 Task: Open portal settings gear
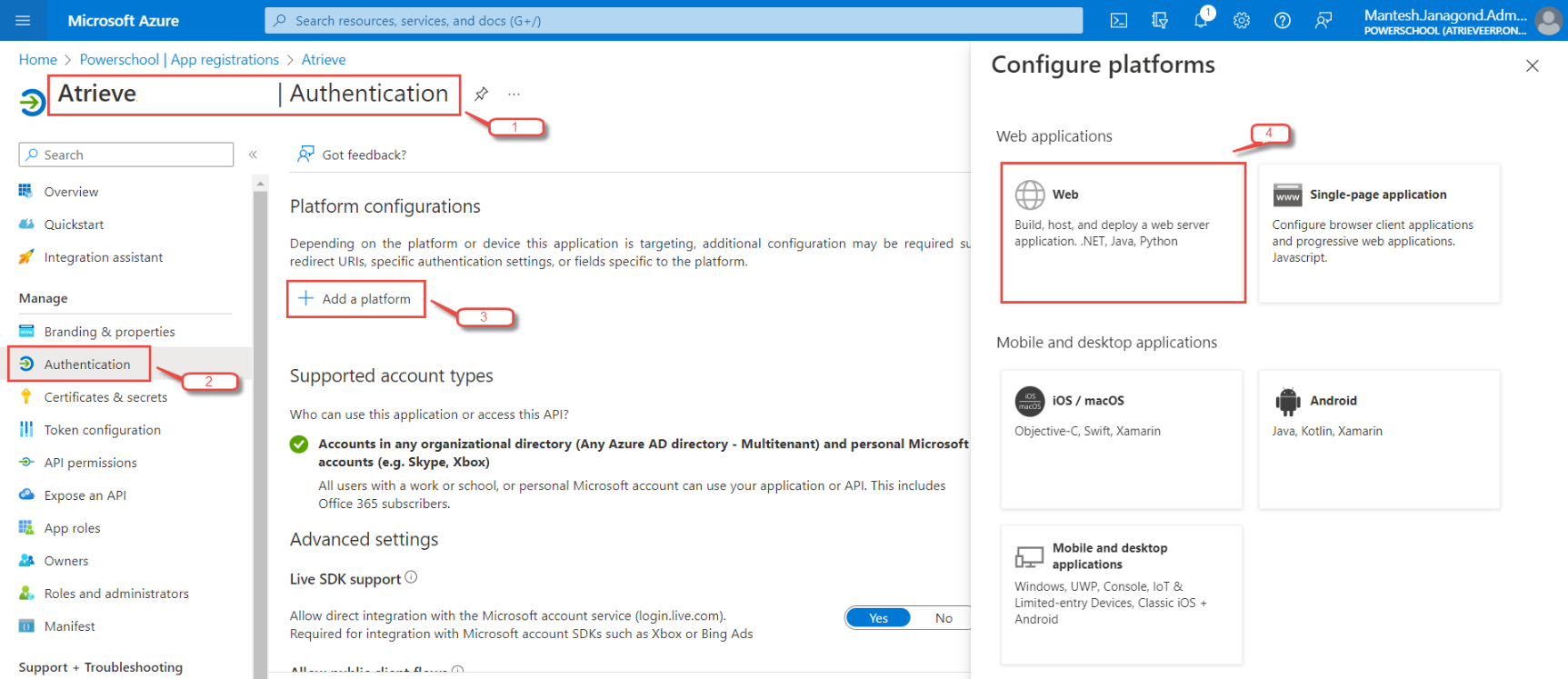1242,20
